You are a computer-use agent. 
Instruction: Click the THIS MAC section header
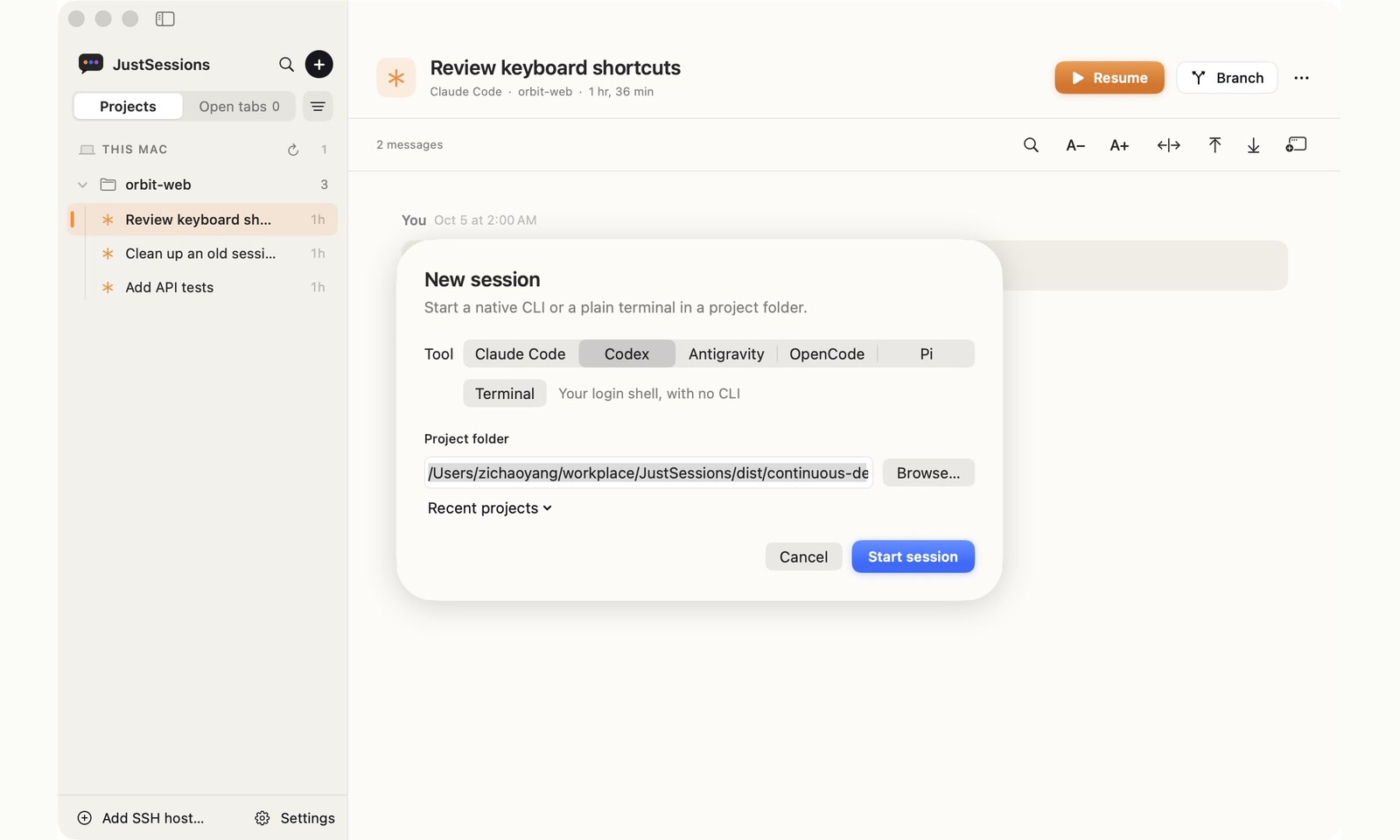[135, 150]
